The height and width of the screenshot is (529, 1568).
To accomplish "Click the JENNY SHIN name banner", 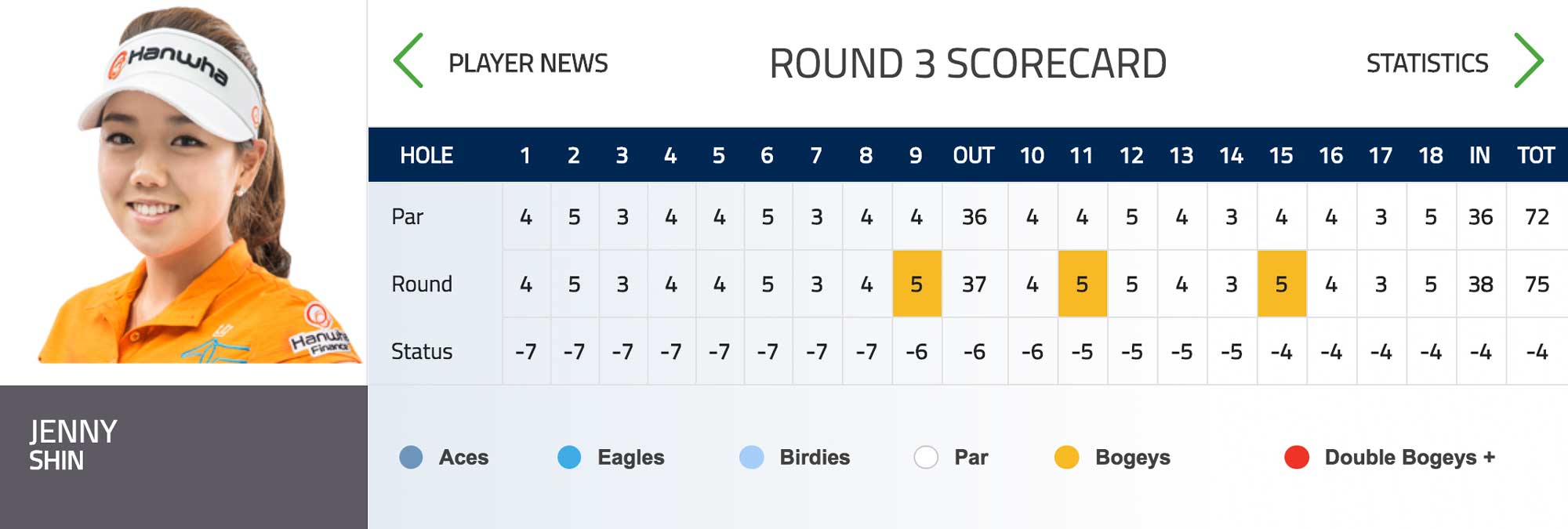I will [183, 457].
